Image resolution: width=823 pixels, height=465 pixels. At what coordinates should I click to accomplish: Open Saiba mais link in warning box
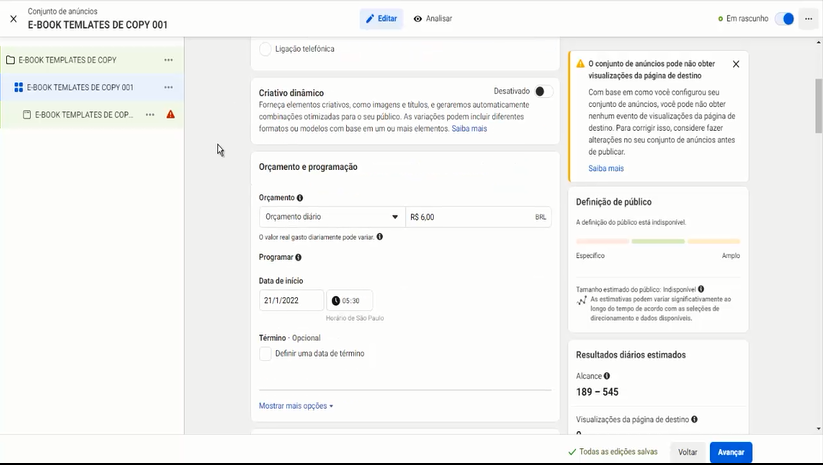pos(606,168)
